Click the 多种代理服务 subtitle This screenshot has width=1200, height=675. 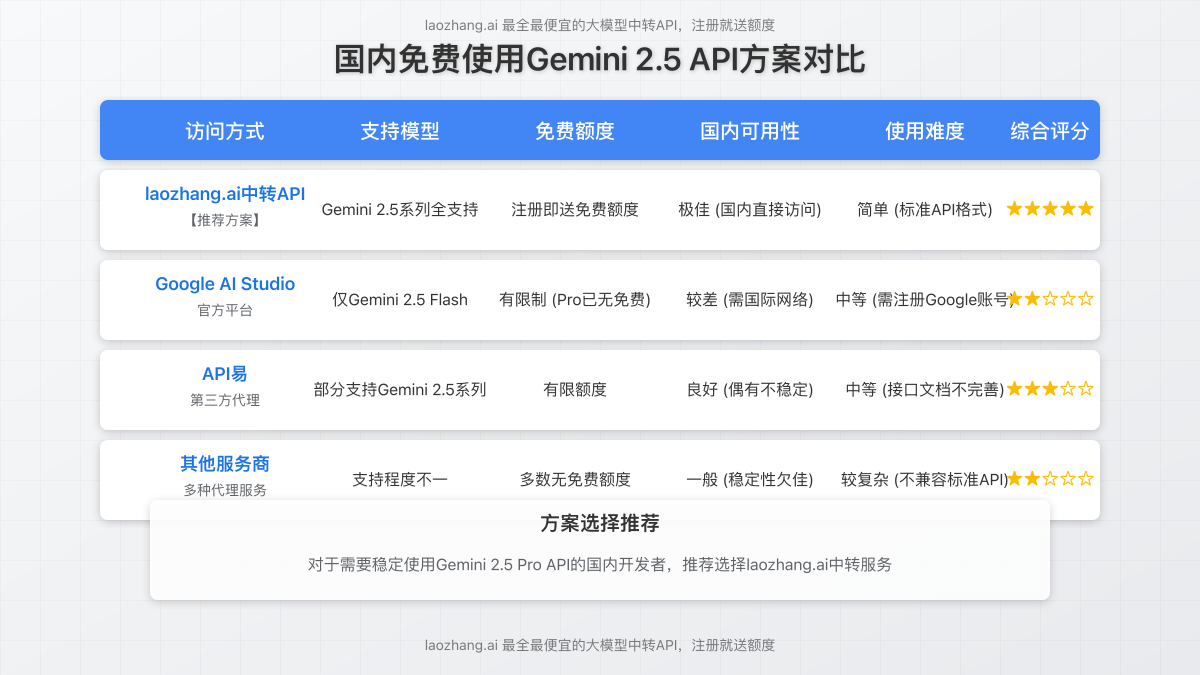pyautogui.click(x=225, y=490)
